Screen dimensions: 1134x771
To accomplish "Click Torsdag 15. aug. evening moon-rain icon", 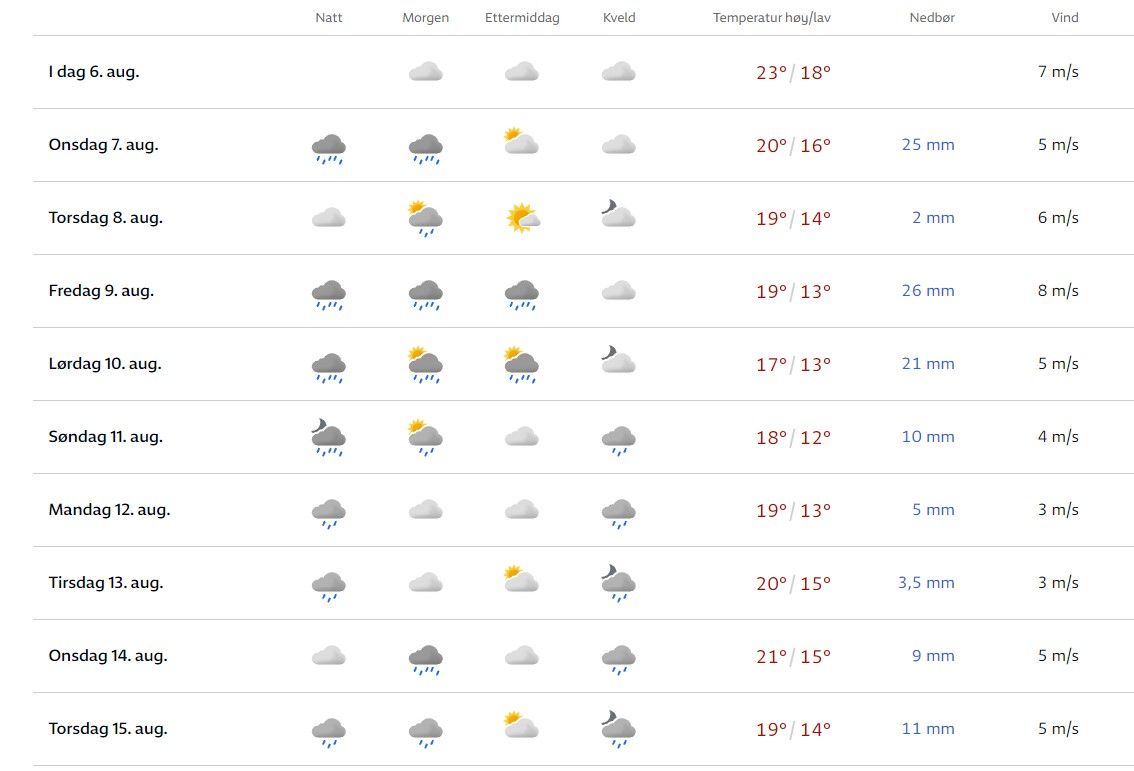I will [x=618, y=729].
